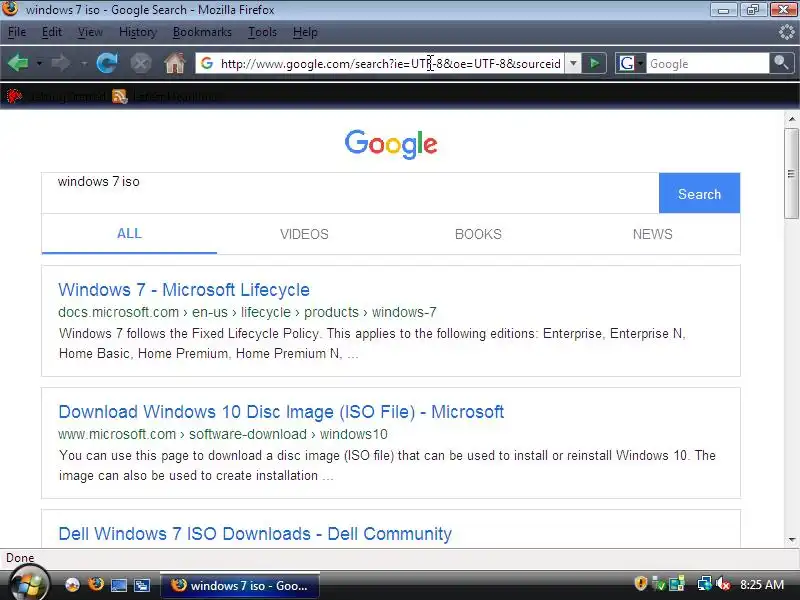Click the muted volume tray icon

[x=722, y=584]
